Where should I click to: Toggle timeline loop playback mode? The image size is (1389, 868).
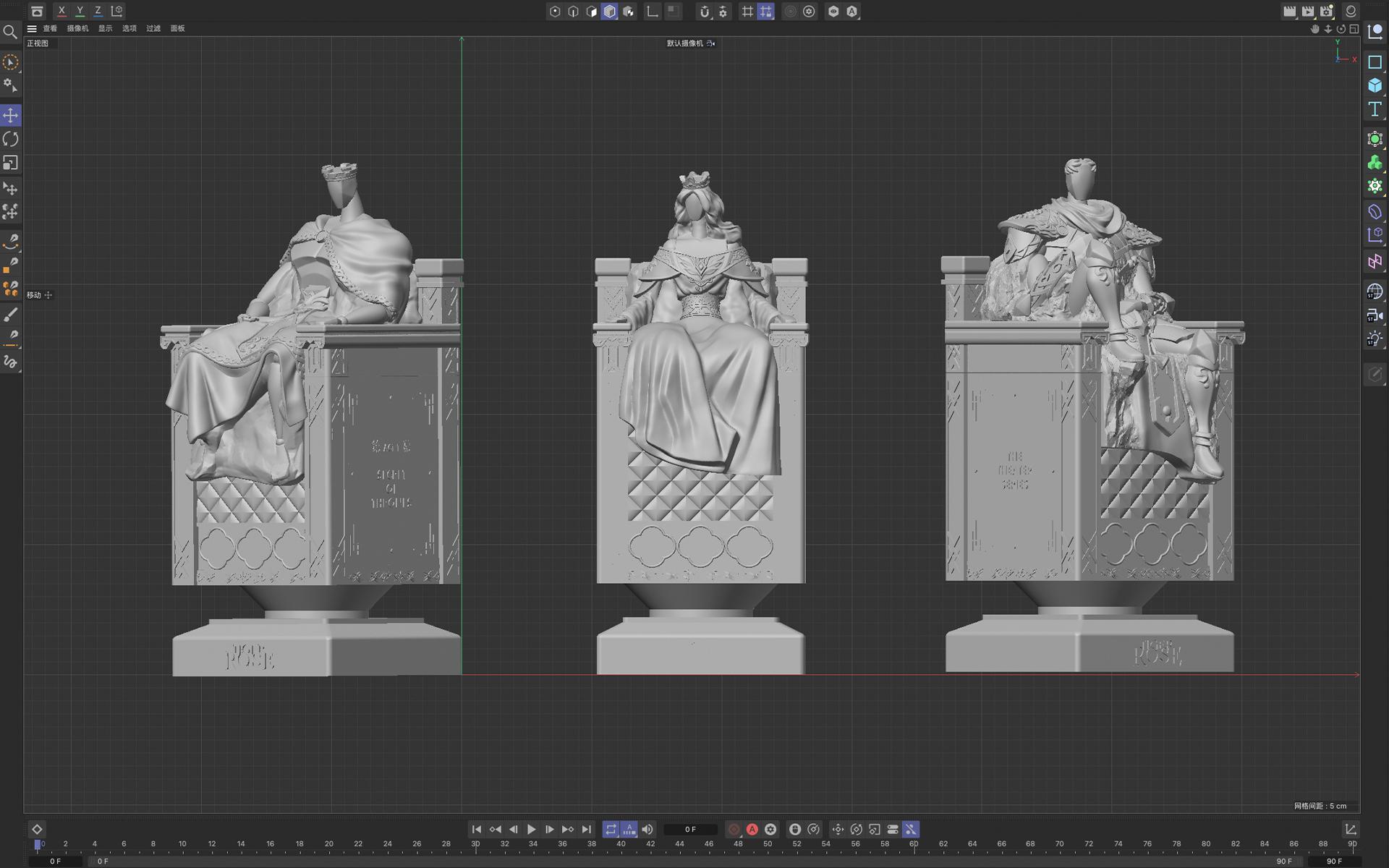click(611, 829)
